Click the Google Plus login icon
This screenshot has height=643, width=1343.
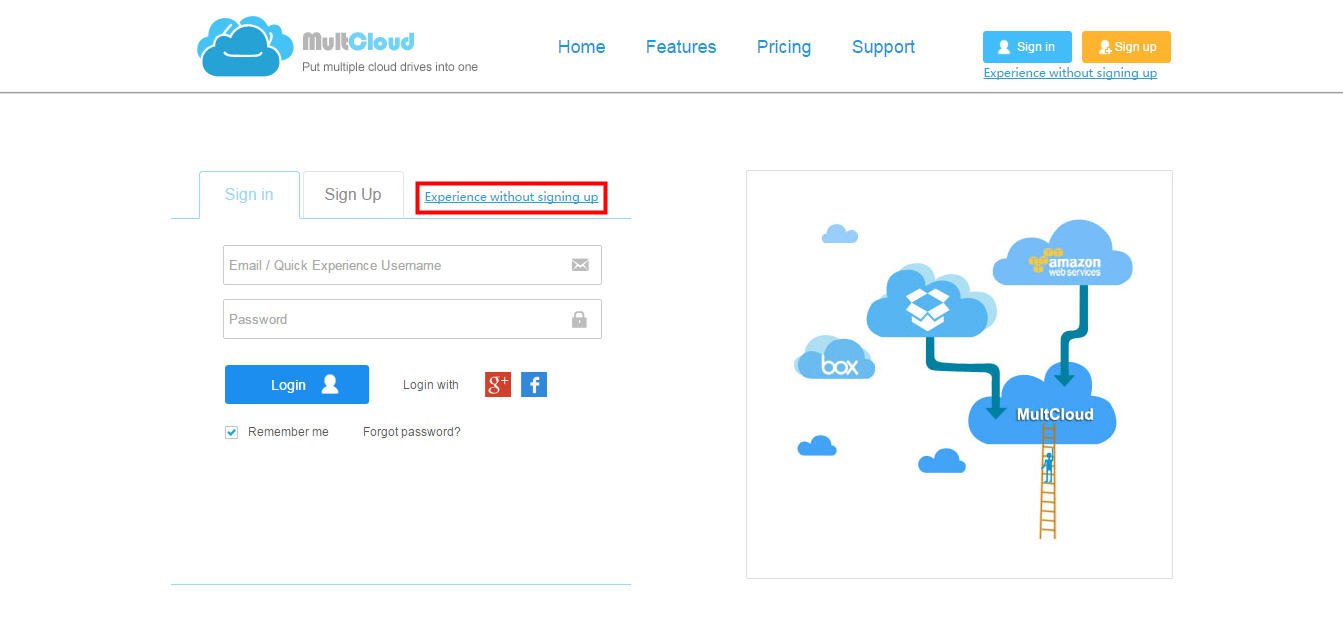tap(498, 384)
